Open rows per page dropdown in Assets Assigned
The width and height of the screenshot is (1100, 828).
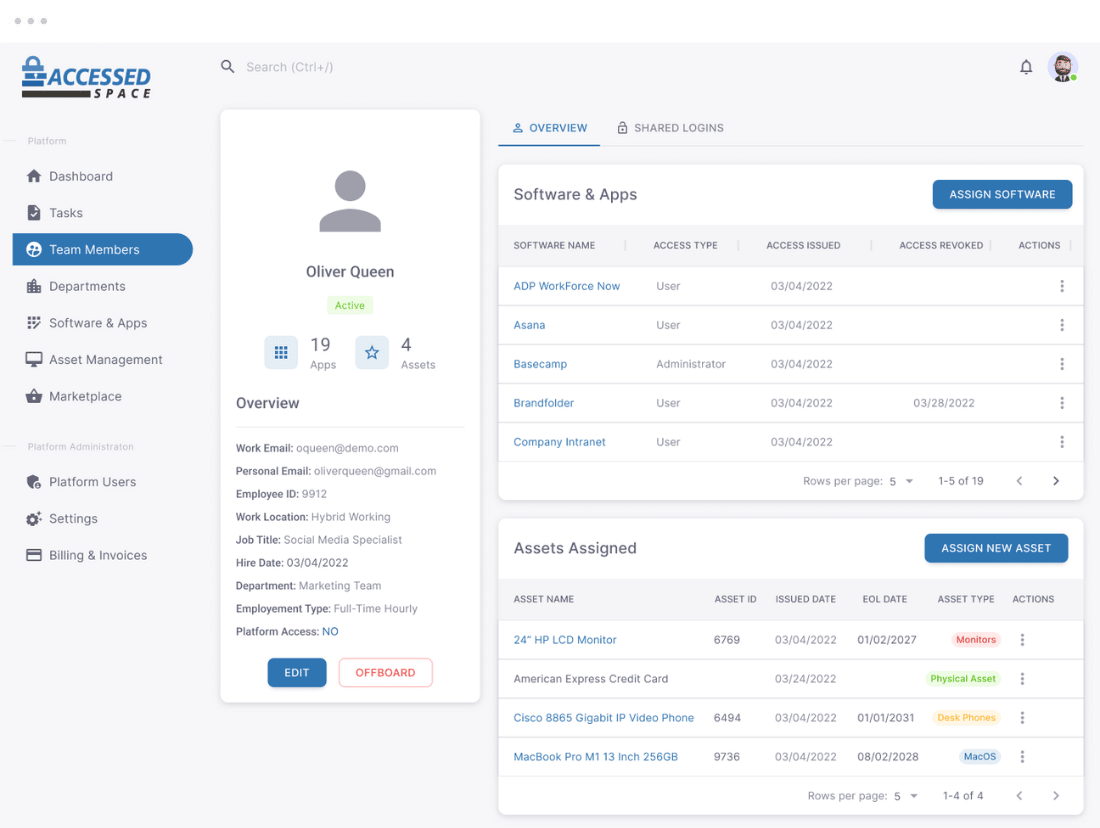point(906,796)
